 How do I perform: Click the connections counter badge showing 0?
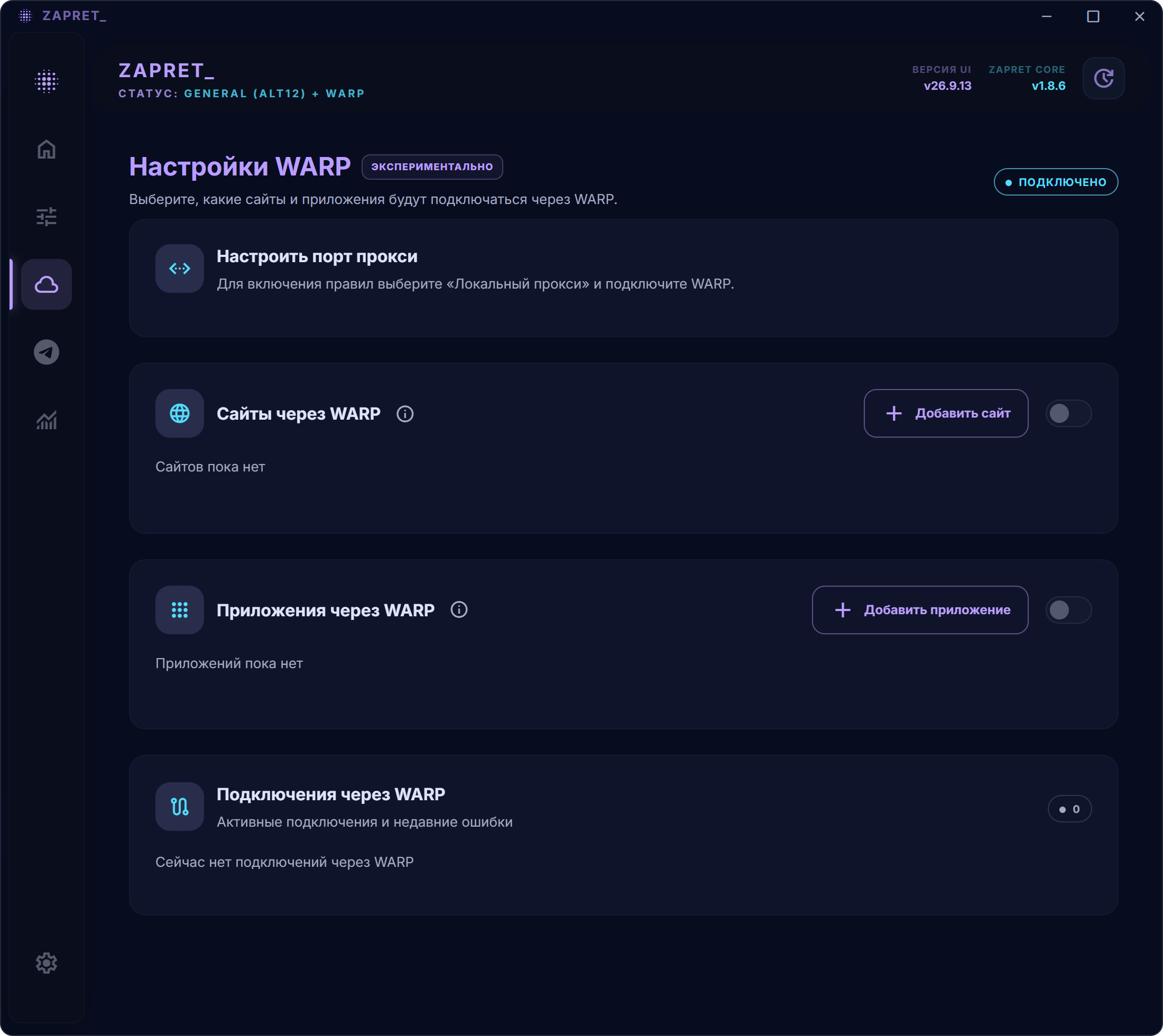click(1069, 809)
